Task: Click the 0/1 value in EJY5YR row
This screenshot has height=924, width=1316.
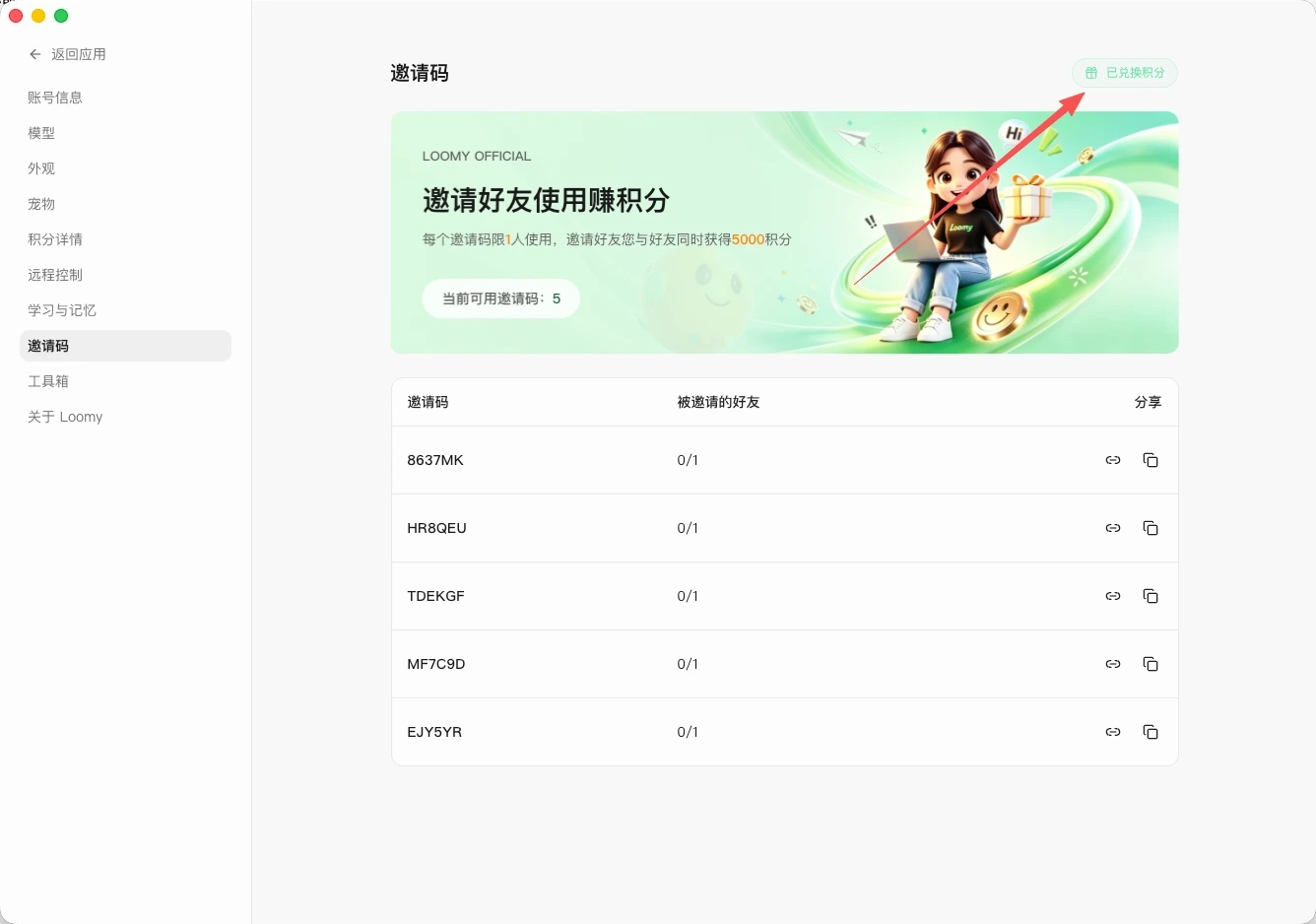Action: 688,732
